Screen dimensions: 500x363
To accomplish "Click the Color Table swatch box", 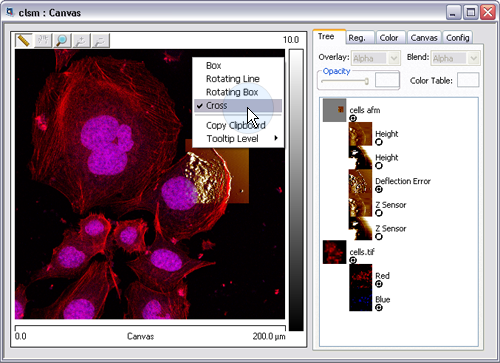I will coord(468,80).
